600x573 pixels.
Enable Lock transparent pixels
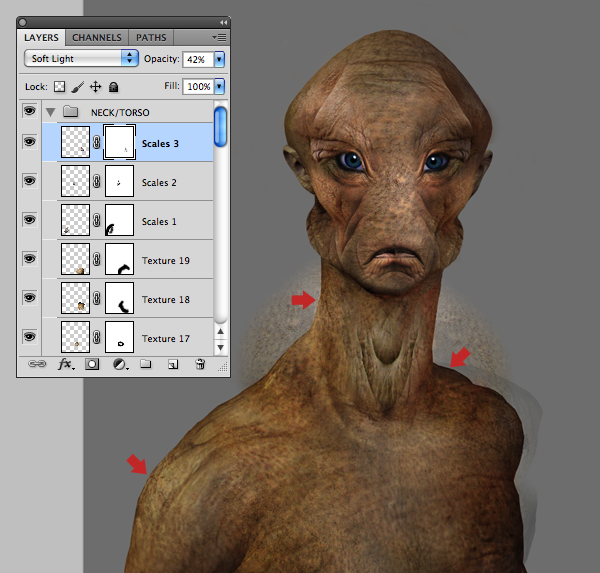click(x=59, y=87)
